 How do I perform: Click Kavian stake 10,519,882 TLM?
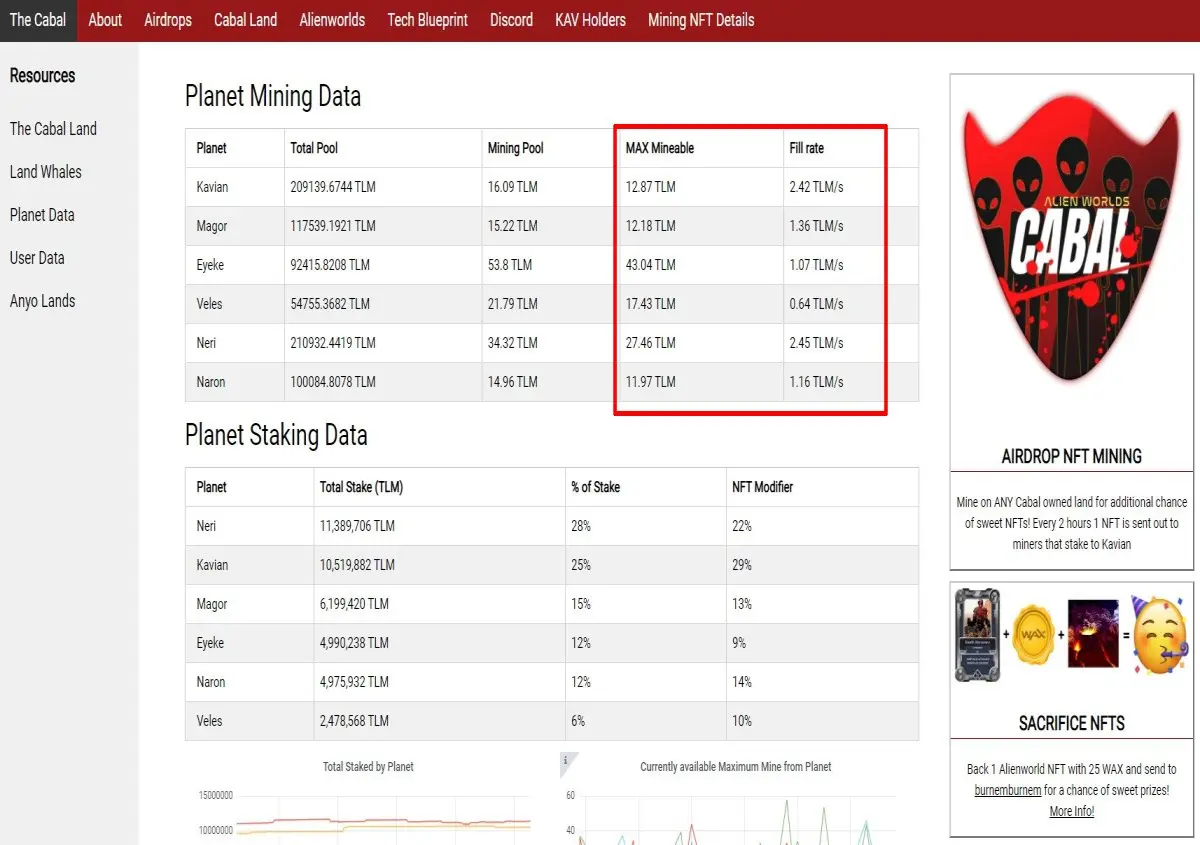click(x=357, y=565)
